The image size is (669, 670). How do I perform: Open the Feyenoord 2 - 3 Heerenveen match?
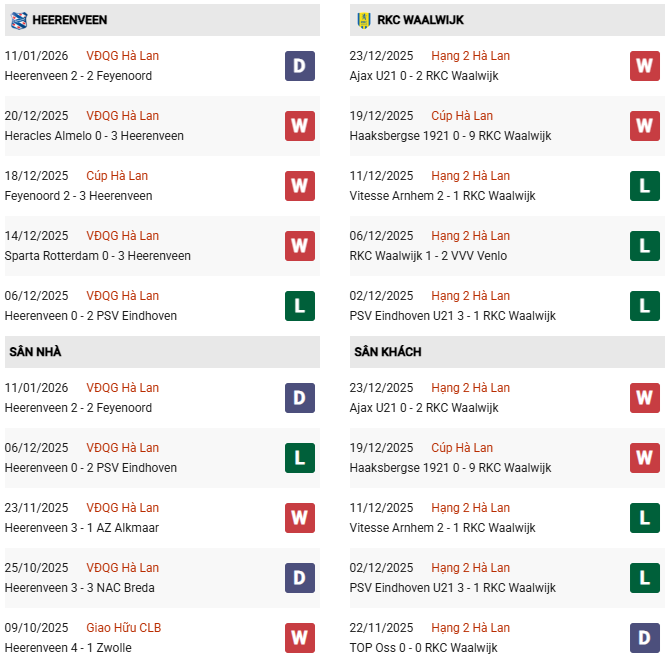78,196
